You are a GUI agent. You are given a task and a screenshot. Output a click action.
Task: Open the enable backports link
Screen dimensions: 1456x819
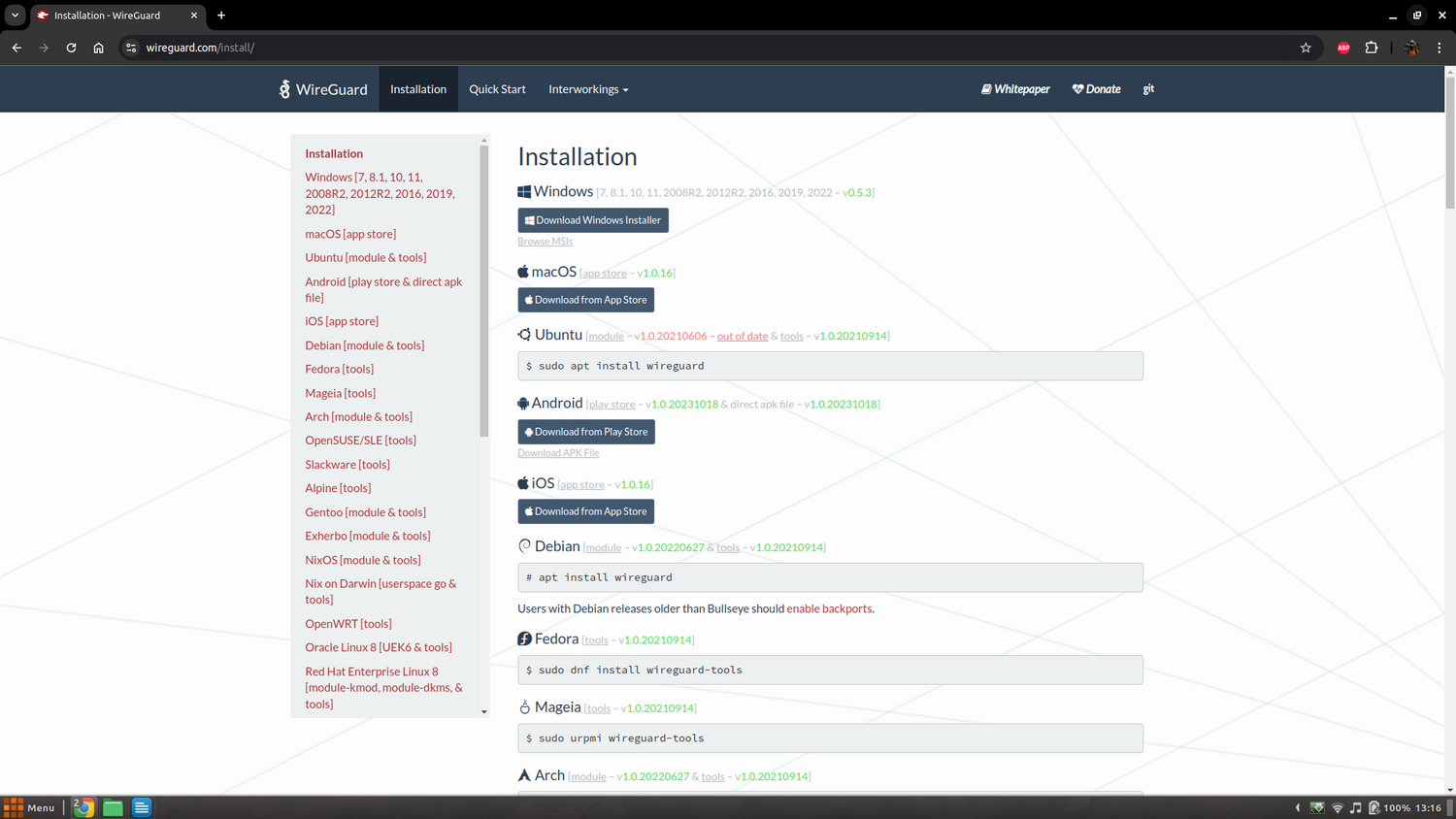click(829, 608)
